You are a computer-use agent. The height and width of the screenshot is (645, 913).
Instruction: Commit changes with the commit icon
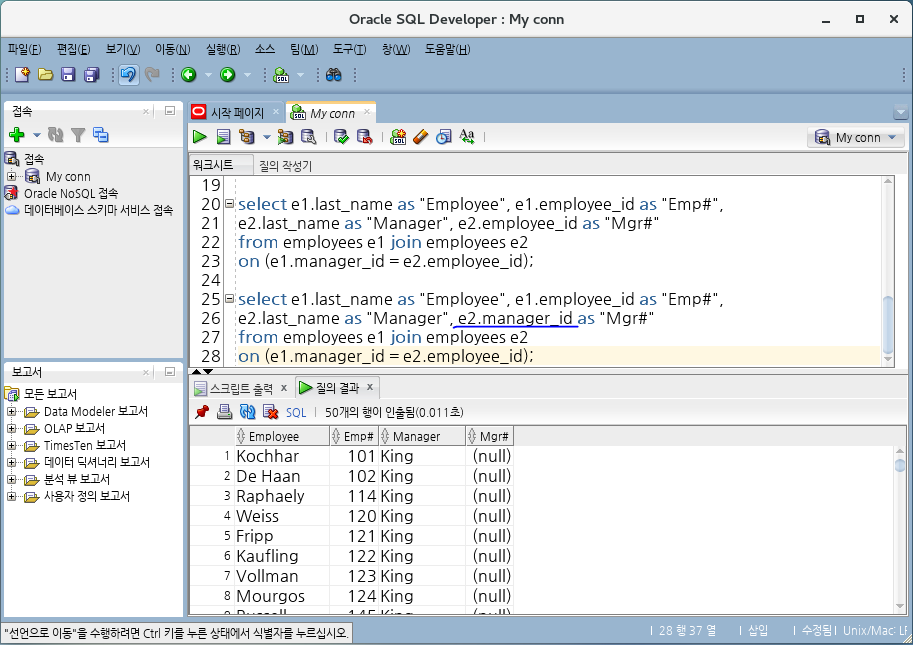tap(341, 137)
